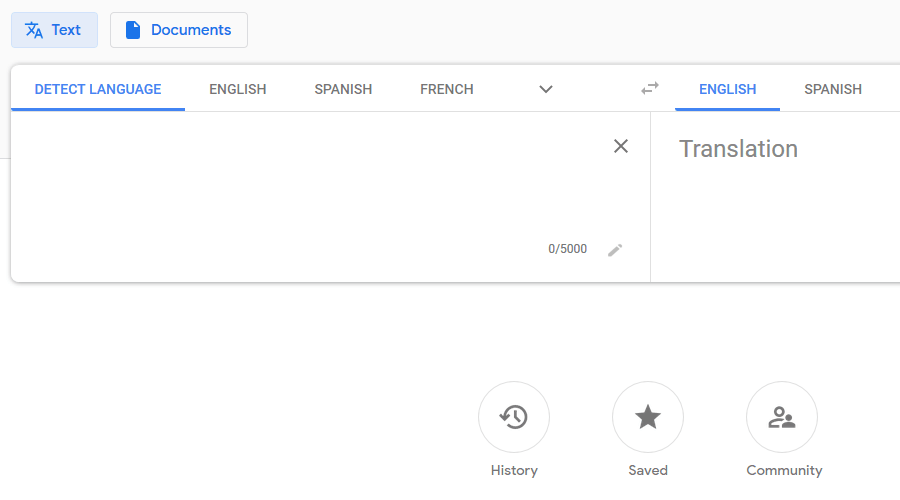
Task: Choose Spanish as source language
Action: click(x=343, y=89)
